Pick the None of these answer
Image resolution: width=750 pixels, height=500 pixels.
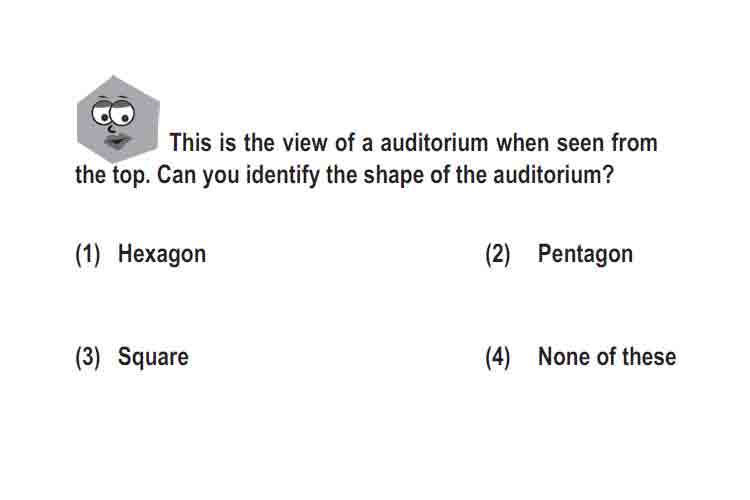pyautogui.click(x=607, y=356)
